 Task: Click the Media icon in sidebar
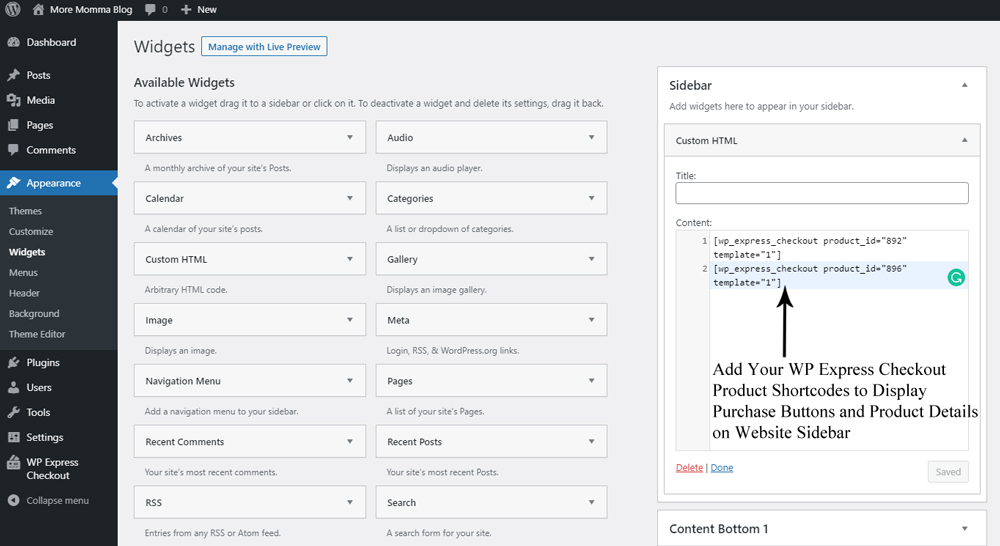pyautogui.click(x=13, y=100)
